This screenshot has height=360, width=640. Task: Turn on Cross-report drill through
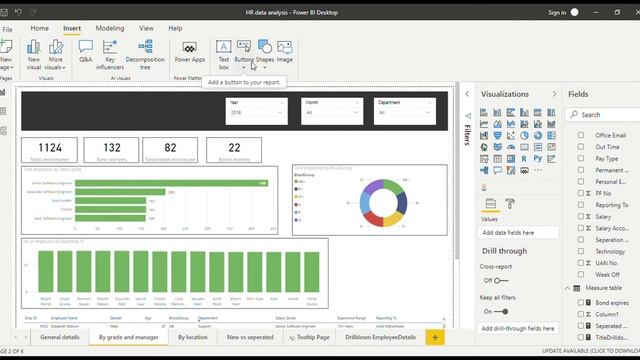click(x=501, y=280)
